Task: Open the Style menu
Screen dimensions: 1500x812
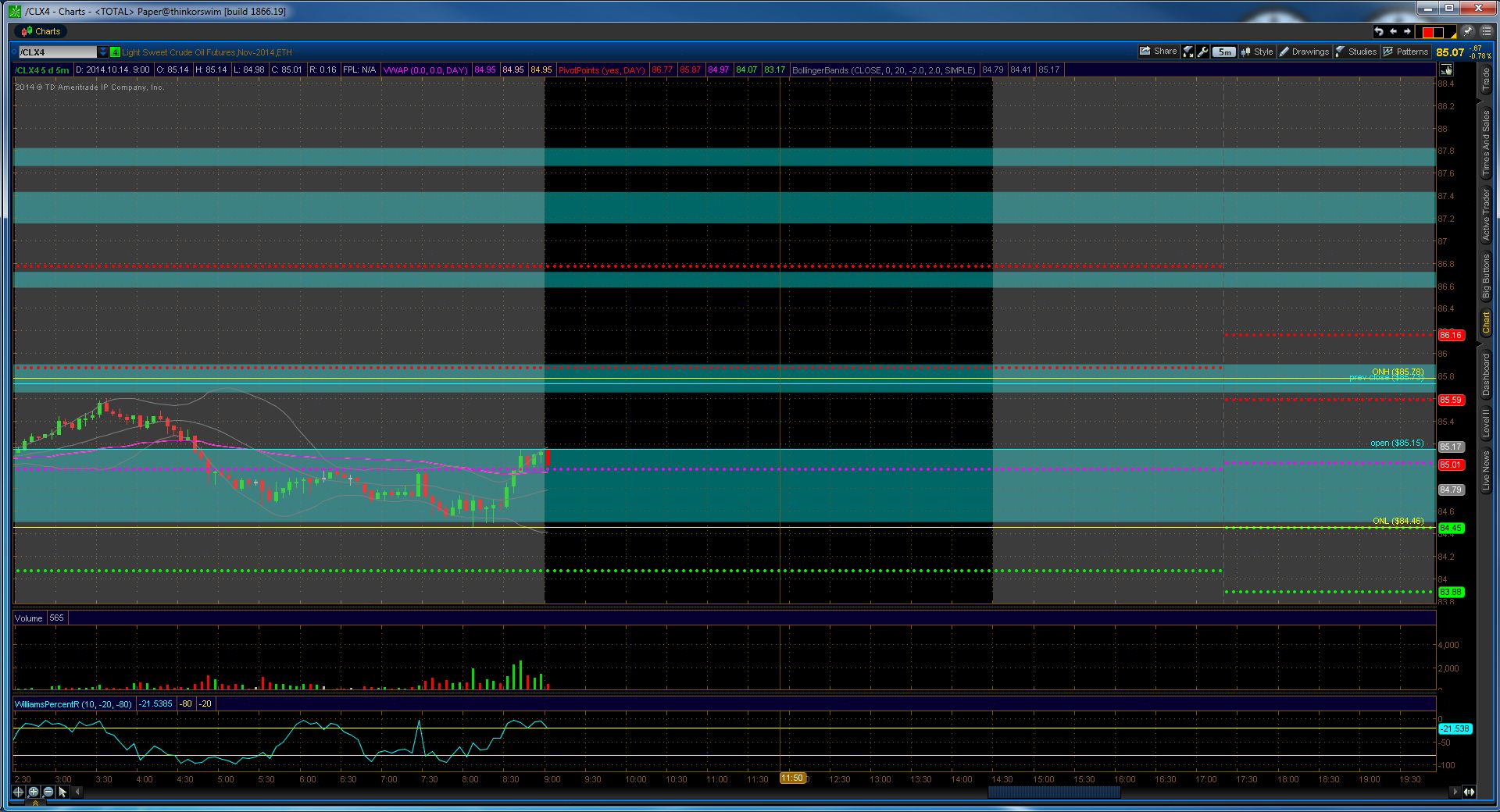Action: pyautogui.click(x=1256, y=52)
